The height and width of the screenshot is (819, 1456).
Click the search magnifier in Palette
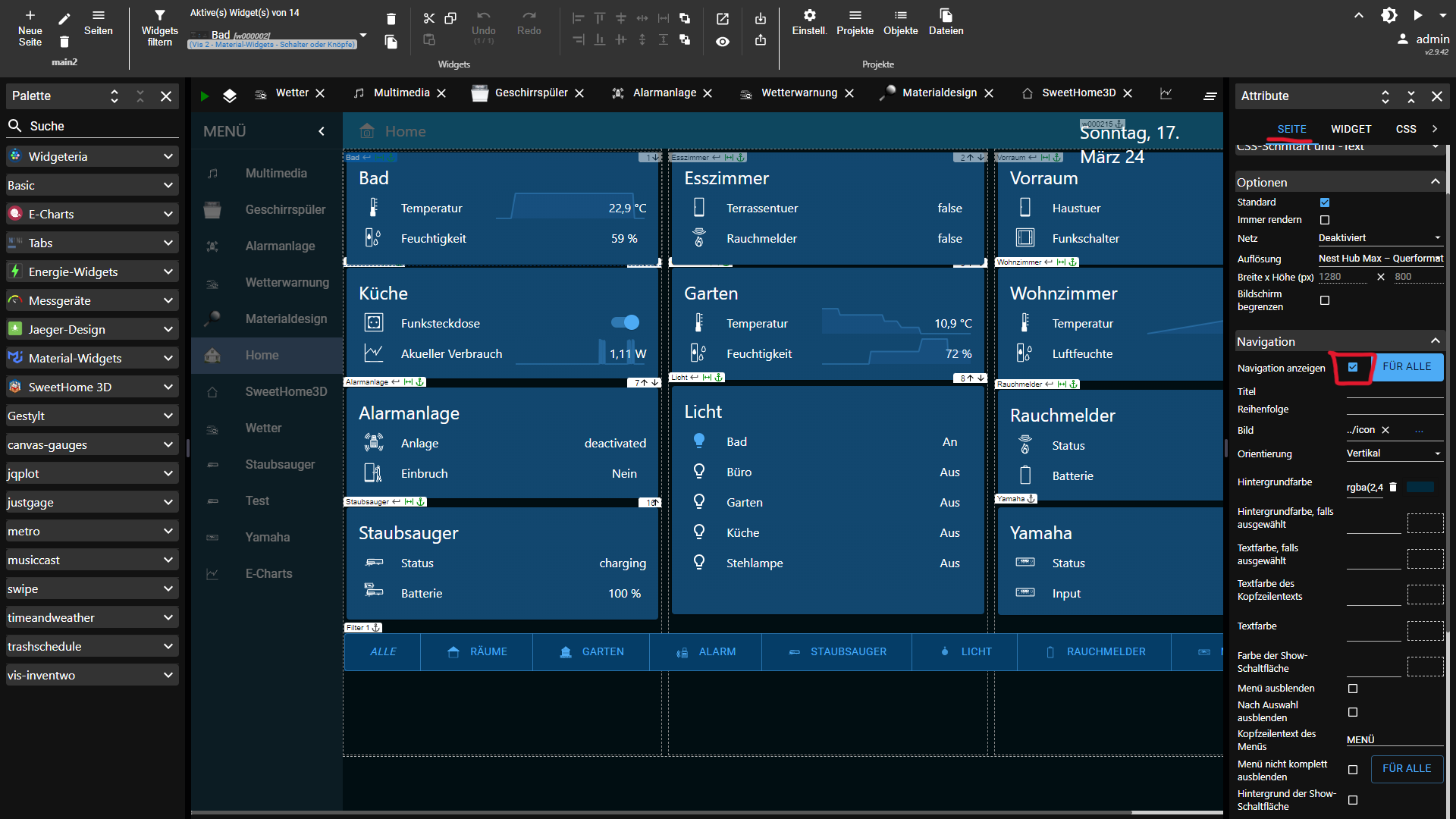click(14, 125)
